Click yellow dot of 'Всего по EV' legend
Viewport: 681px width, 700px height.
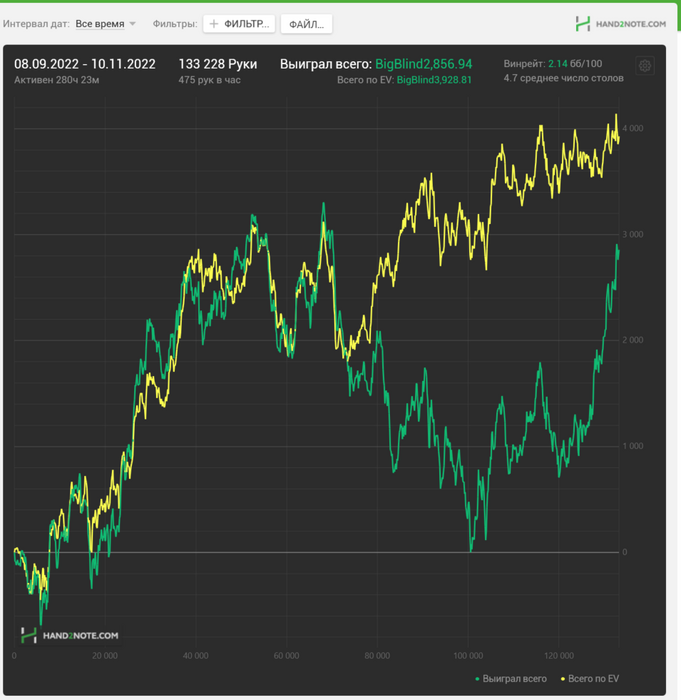(562, 680)
